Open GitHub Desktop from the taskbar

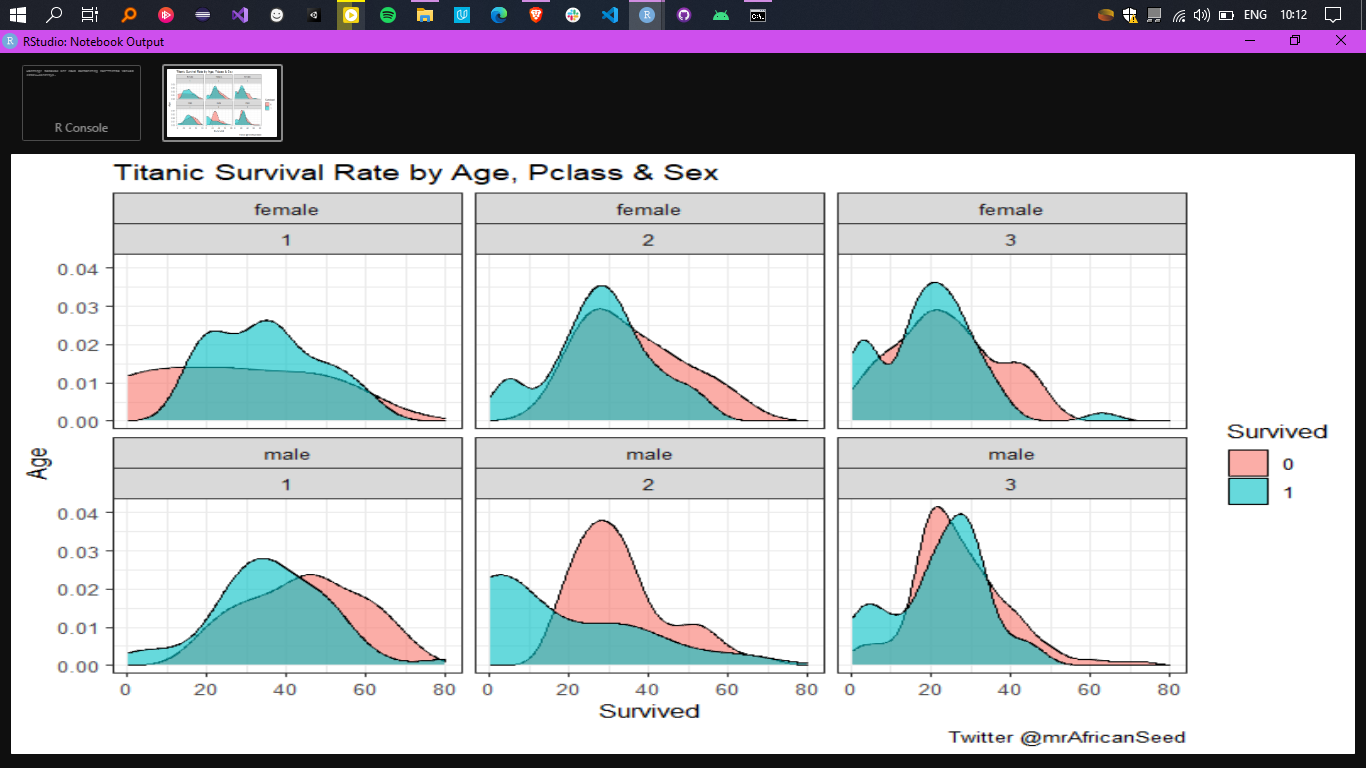tap(683, 14)
